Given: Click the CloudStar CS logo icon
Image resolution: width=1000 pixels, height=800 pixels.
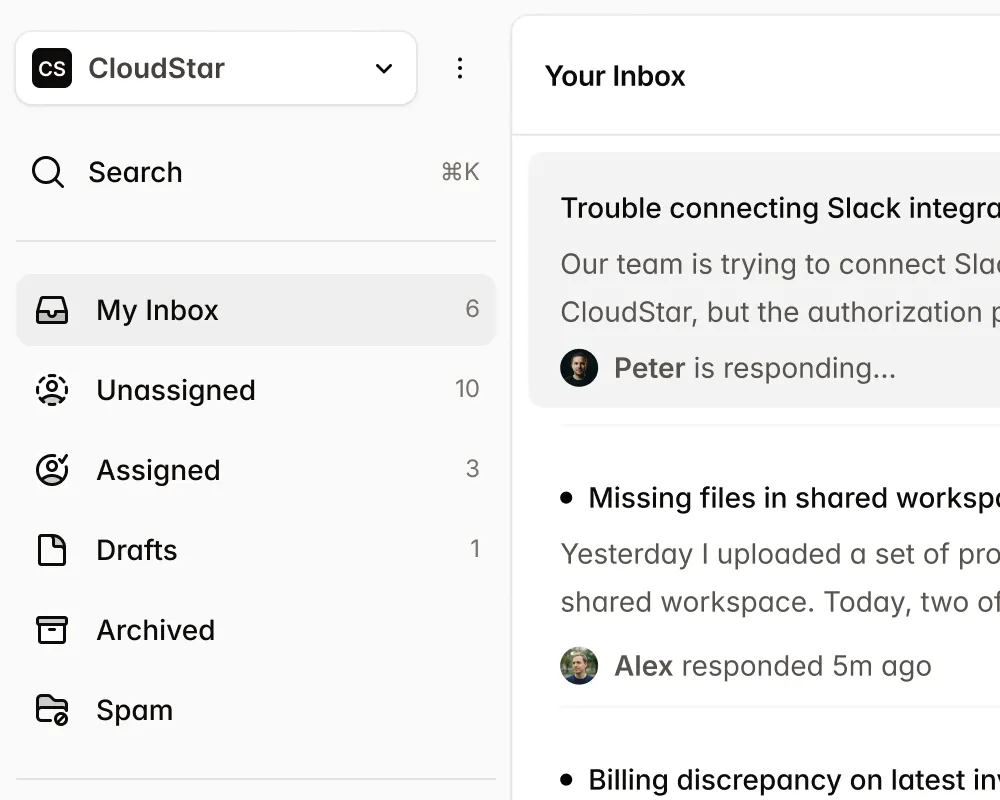Looking at the screenshot, I should (x=52, y=68).
